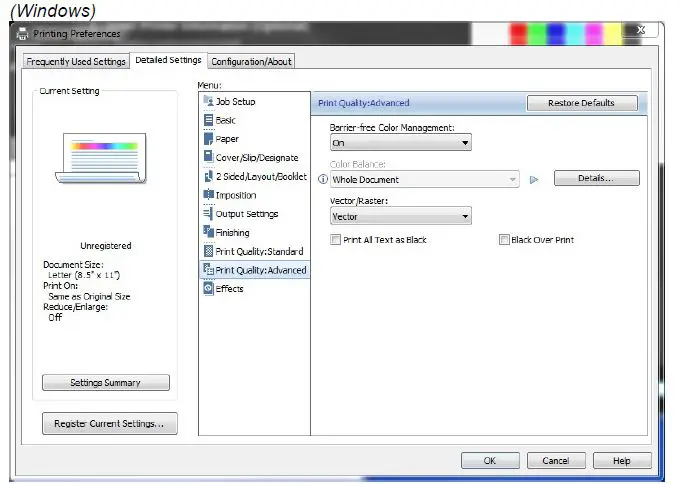This screenshot has width=685, height=484.
Task: Click the Paper menu icon
Action: 208,138
